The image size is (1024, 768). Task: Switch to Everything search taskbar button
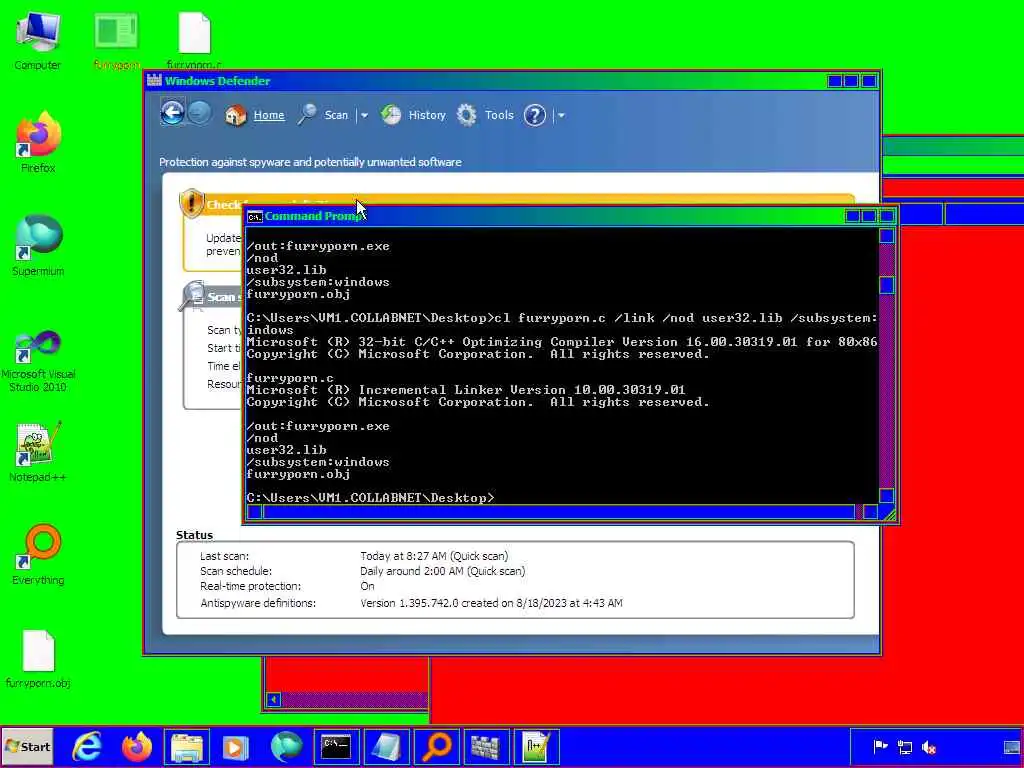tap(437, 746)
